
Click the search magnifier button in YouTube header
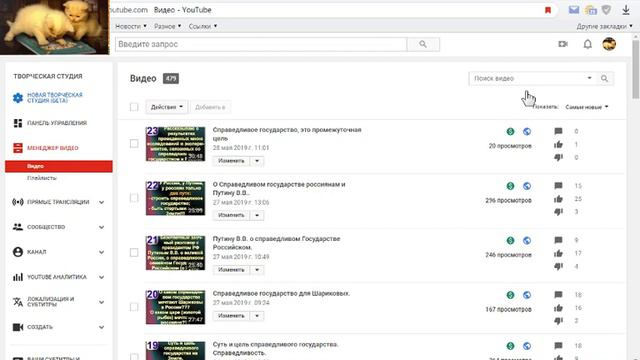coord(423,44)
